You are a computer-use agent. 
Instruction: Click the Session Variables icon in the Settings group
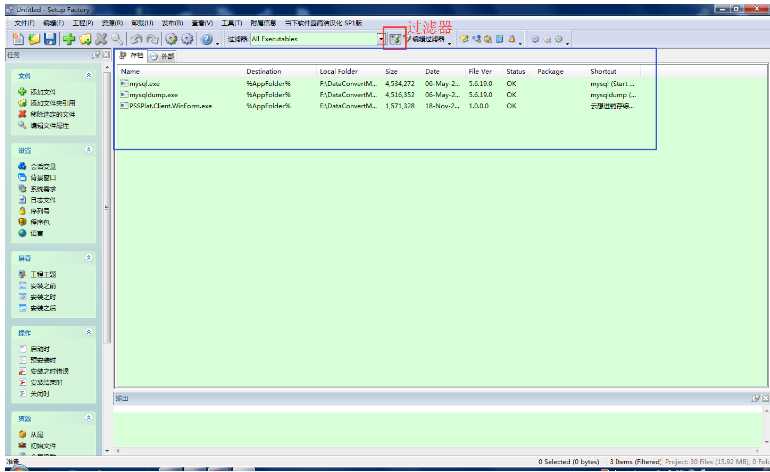click(22, 166)
